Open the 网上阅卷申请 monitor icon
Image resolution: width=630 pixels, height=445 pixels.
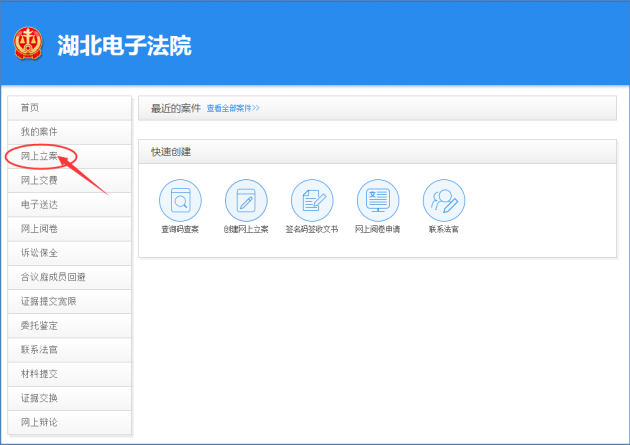pos(377,201)
